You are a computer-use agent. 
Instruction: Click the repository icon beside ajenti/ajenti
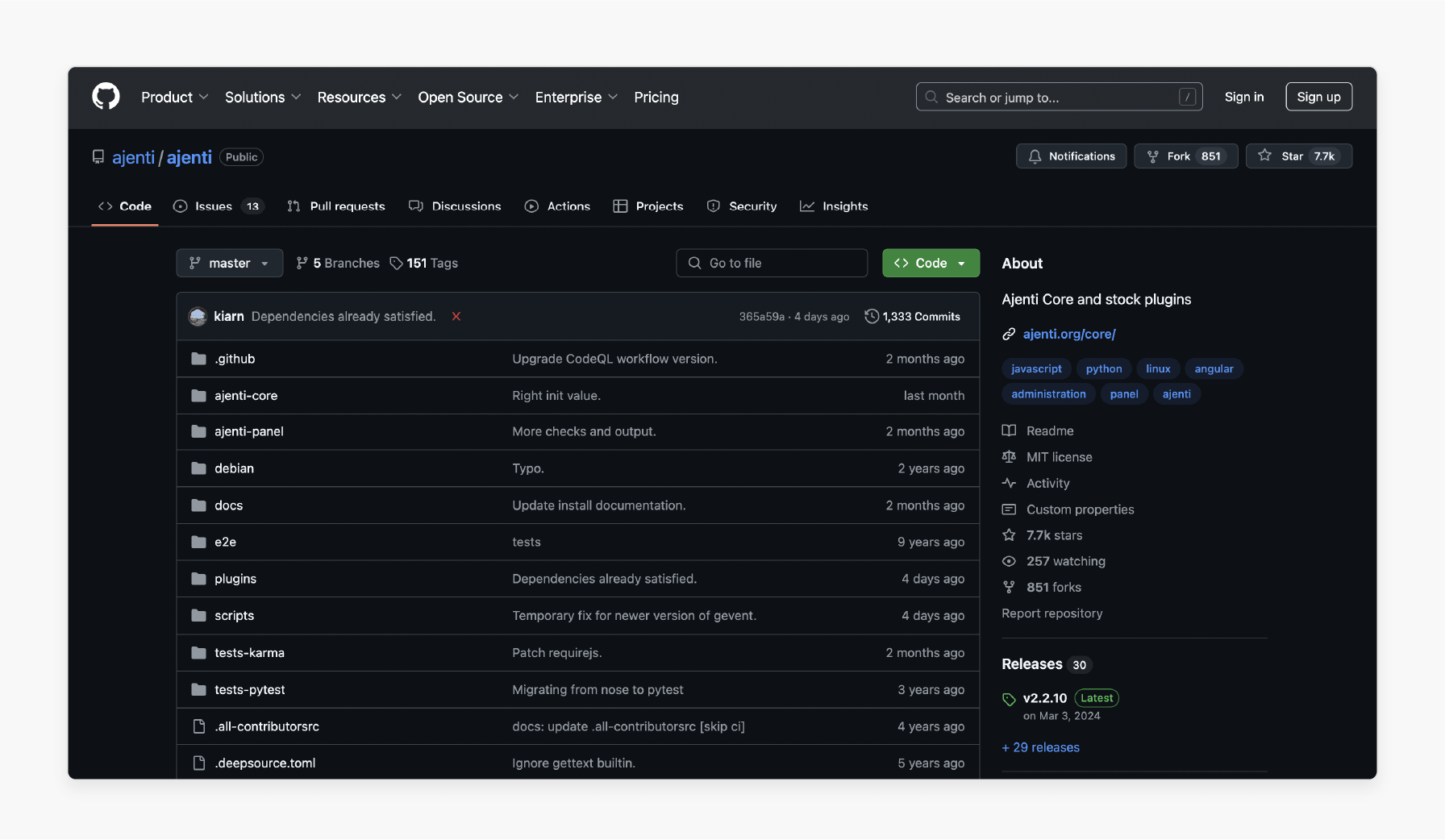[x=98, y=157]
